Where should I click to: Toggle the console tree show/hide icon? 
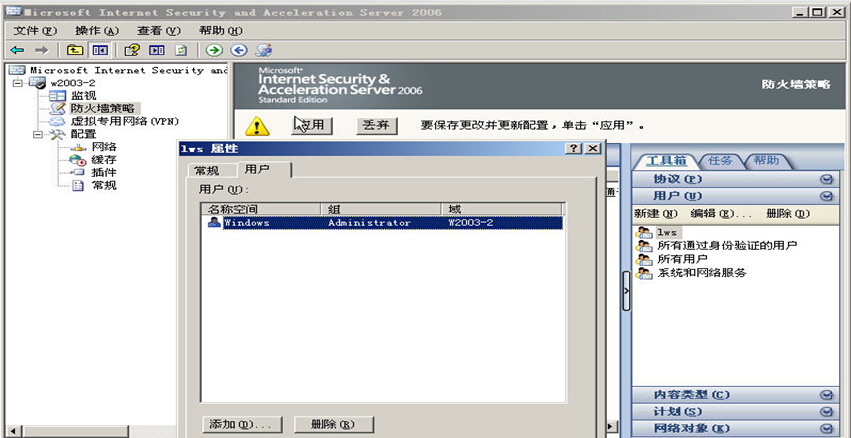(100, 50)
